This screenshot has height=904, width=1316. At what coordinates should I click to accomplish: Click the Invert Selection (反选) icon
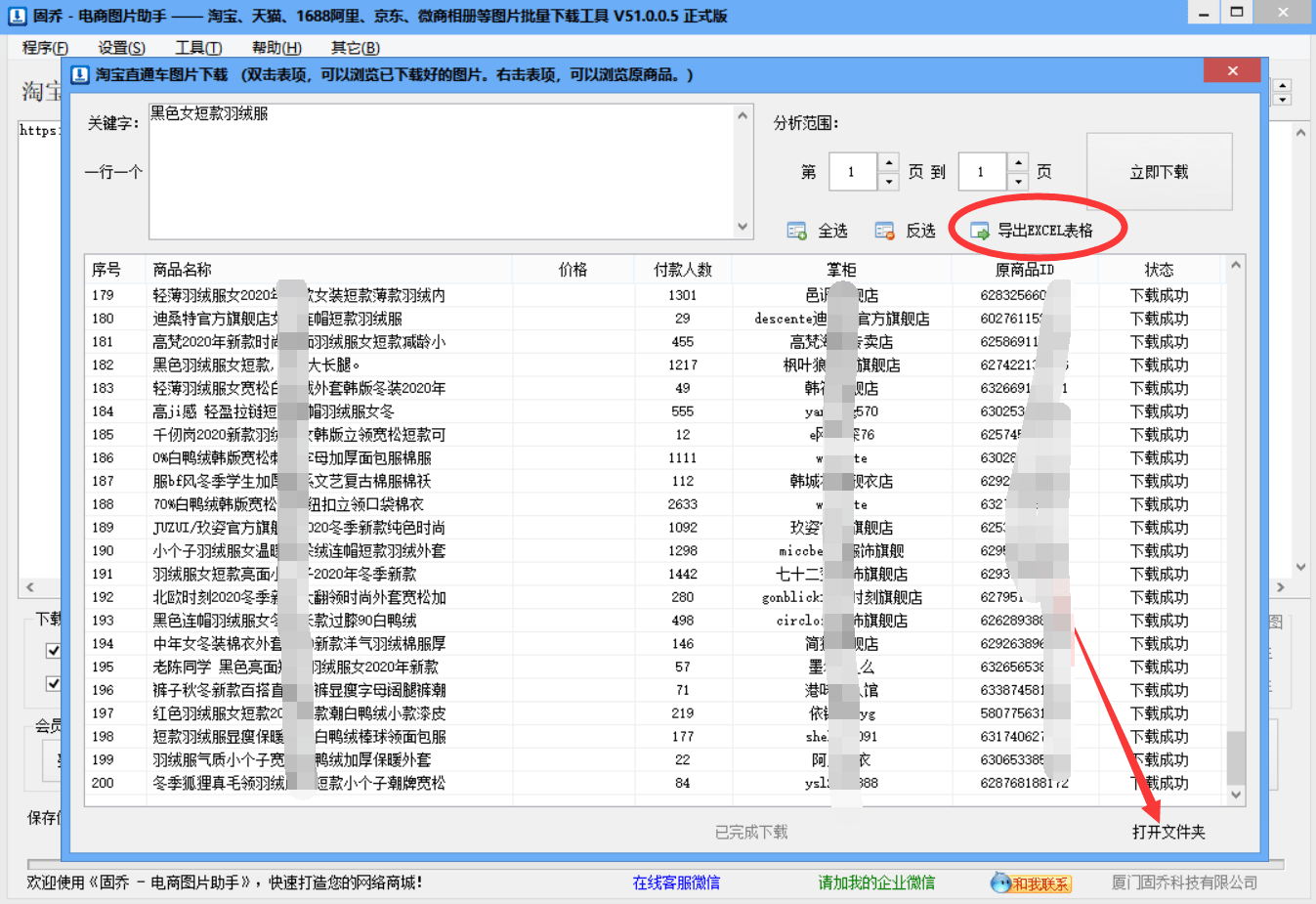884,231
